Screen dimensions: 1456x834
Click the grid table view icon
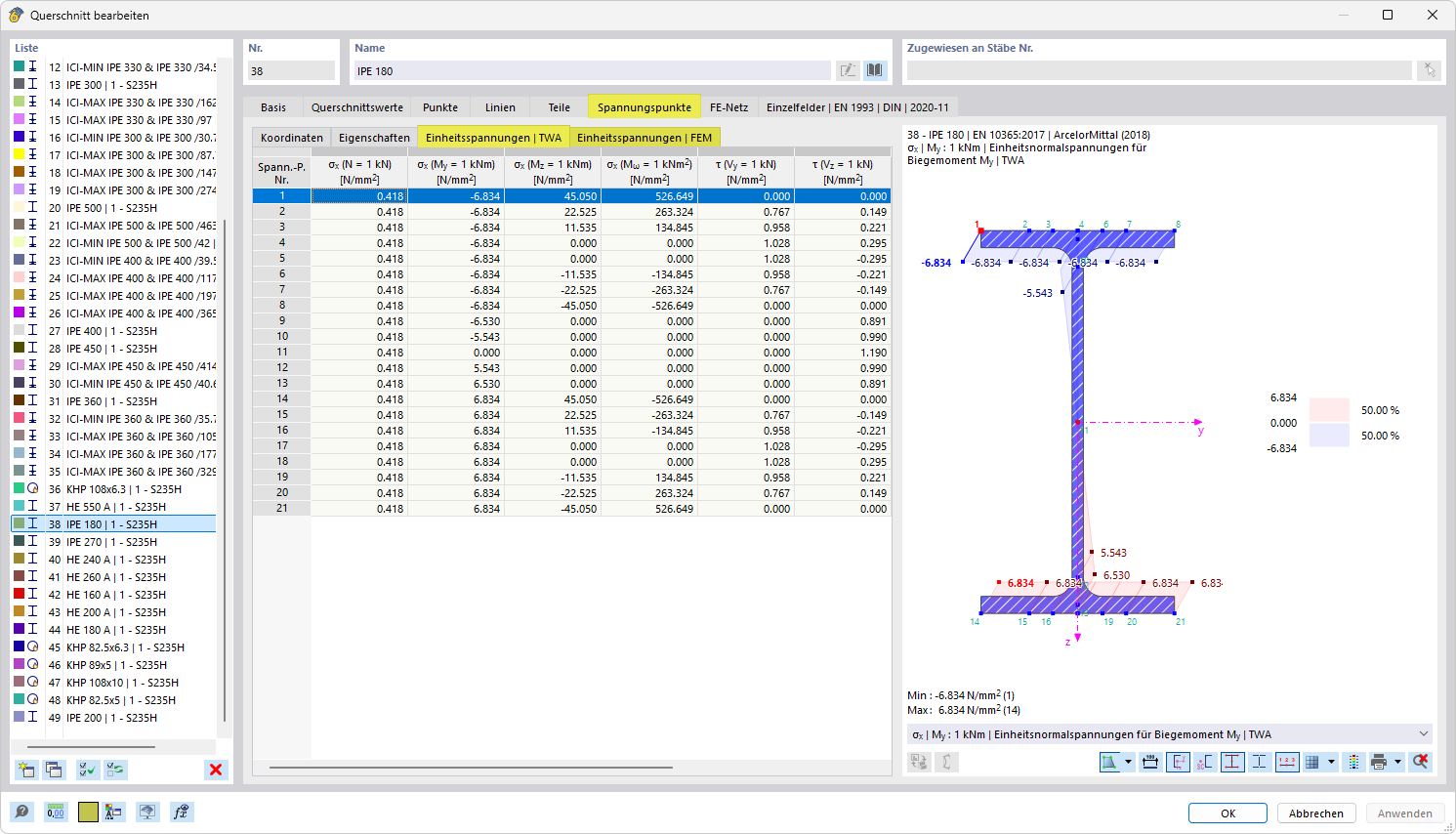tap(1312, 762)
